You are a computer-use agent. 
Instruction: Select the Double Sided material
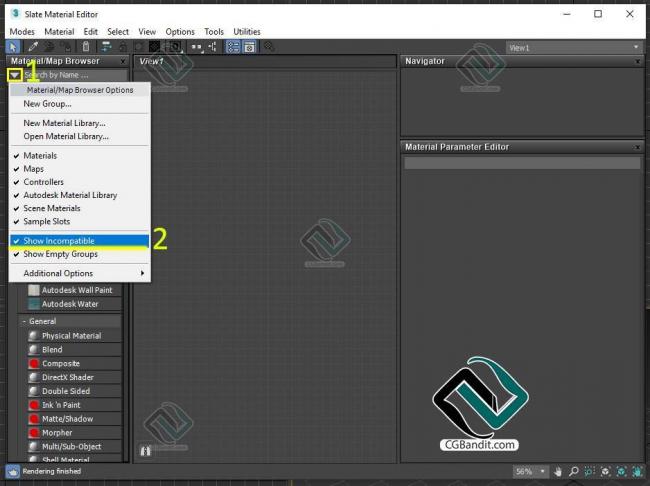coord(75,391)
